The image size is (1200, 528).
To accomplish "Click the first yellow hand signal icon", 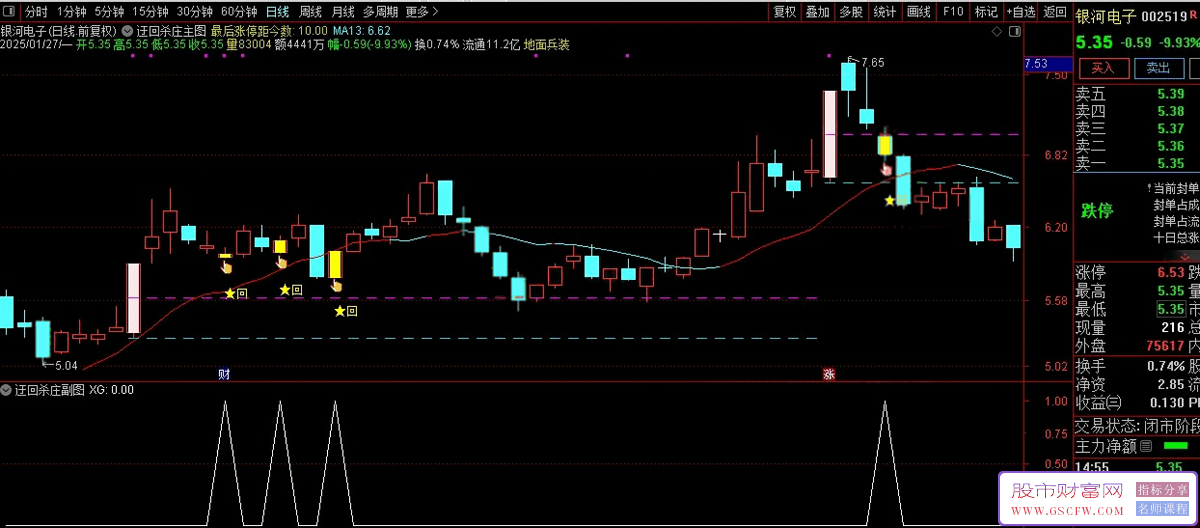I will click(x=226, y=265).
